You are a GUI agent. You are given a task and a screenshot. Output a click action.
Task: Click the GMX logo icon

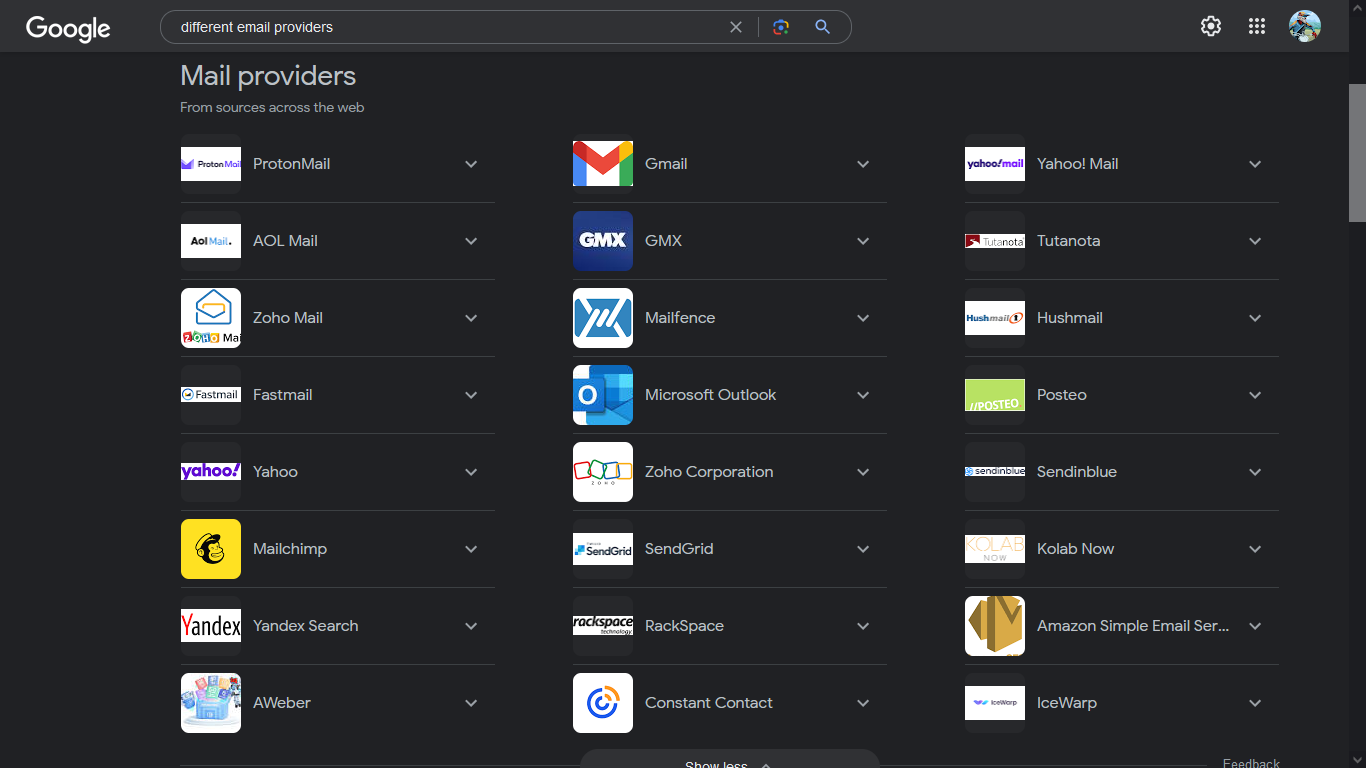[603, 241]
